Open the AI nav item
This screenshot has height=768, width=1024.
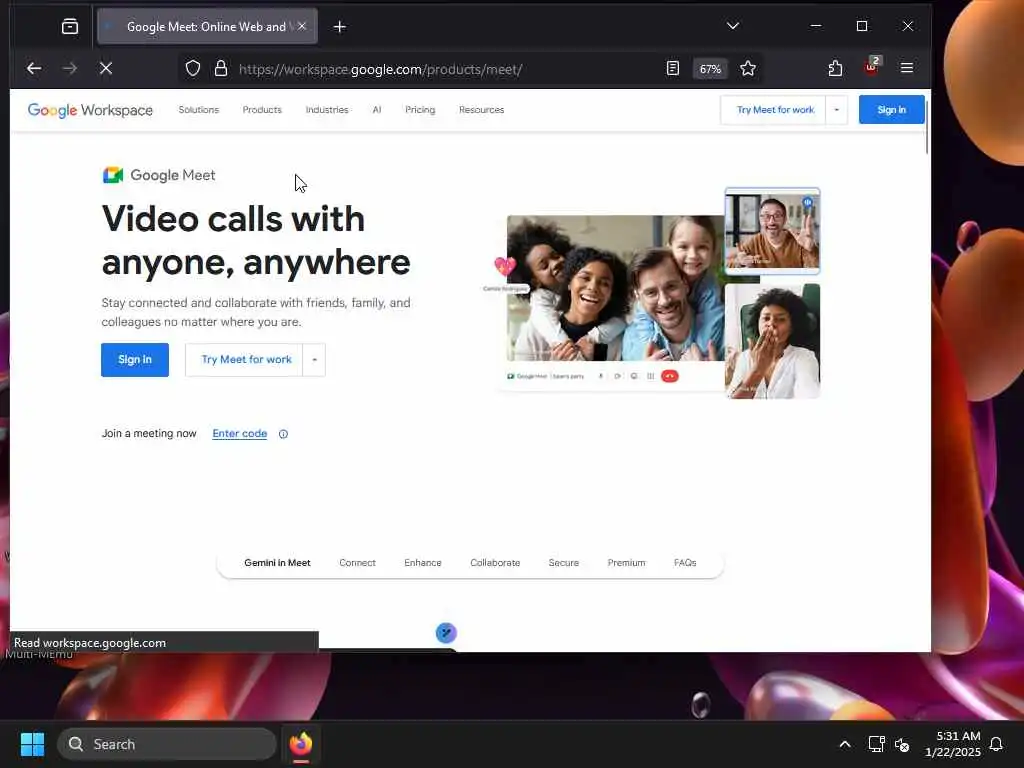click(377, 110)
